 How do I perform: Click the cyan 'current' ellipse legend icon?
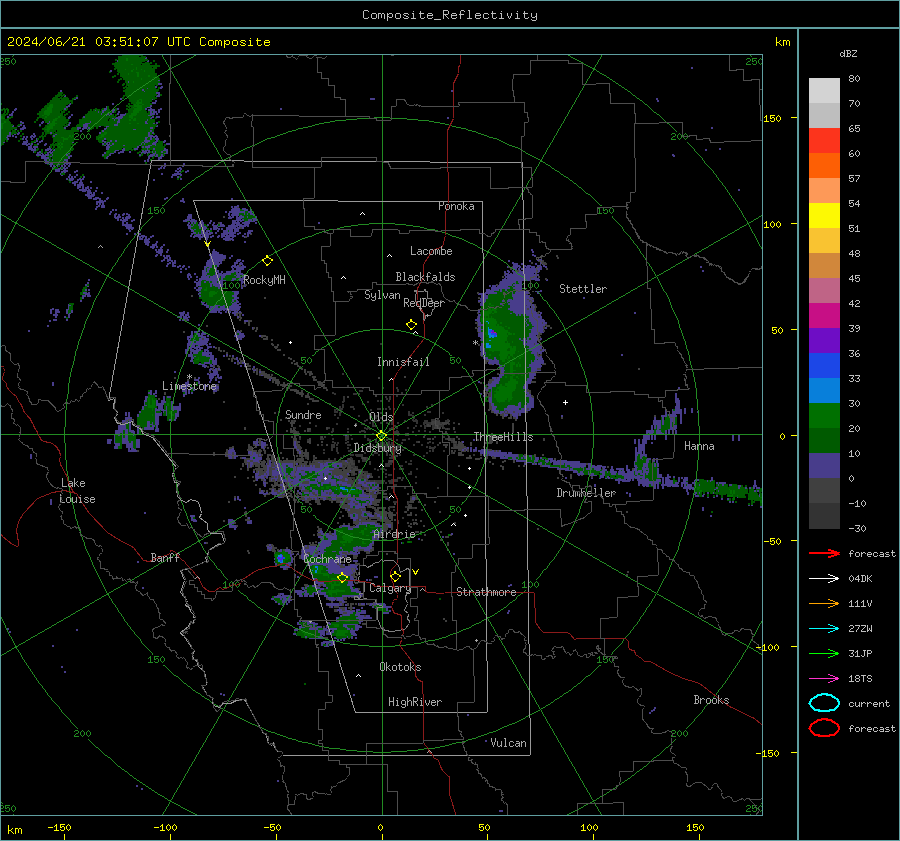coord(824,703)
